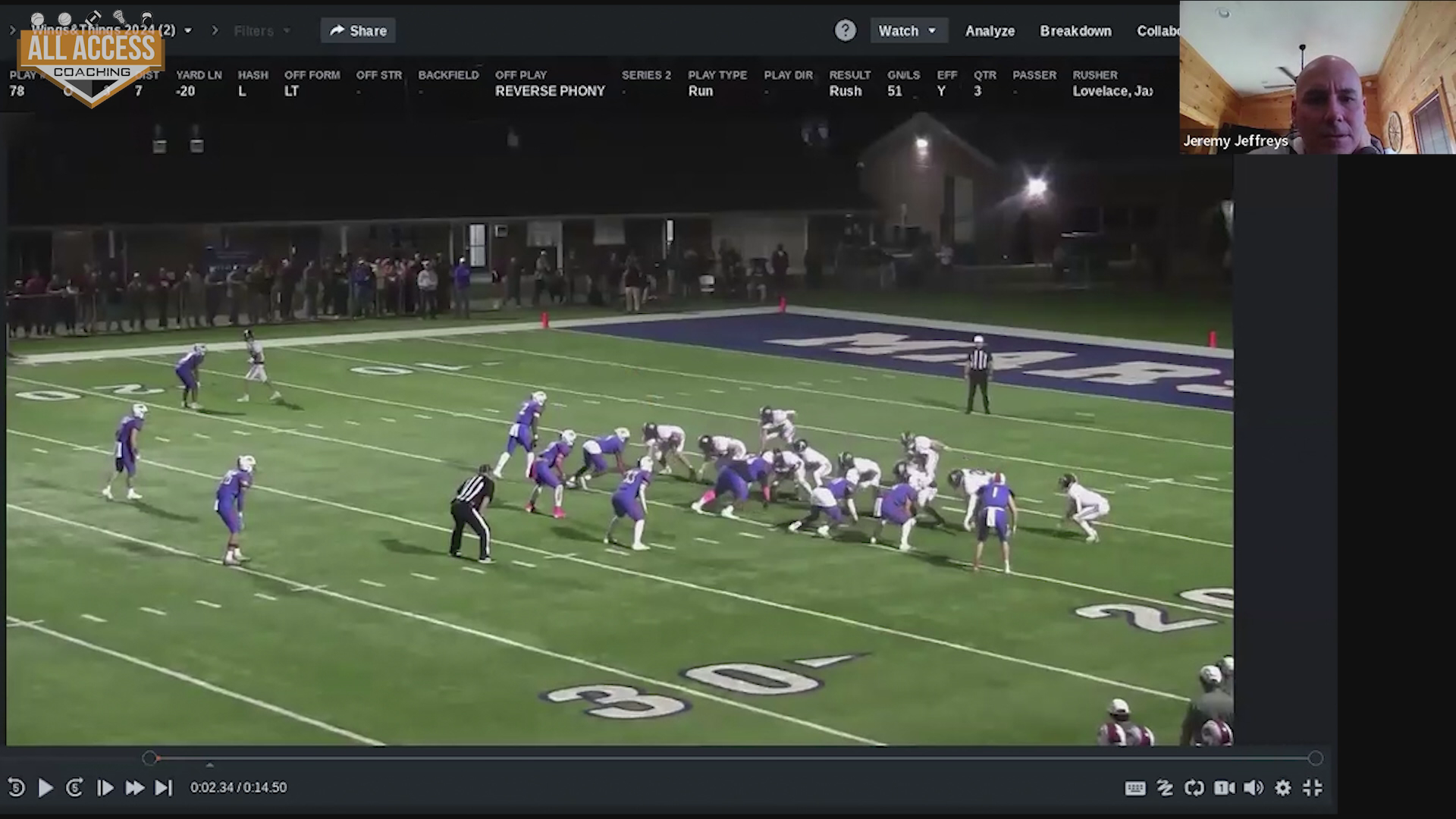Click the Jeremy Jeffreys webcam thumbnail
1456x819 pixels.
pos(1317,77)
